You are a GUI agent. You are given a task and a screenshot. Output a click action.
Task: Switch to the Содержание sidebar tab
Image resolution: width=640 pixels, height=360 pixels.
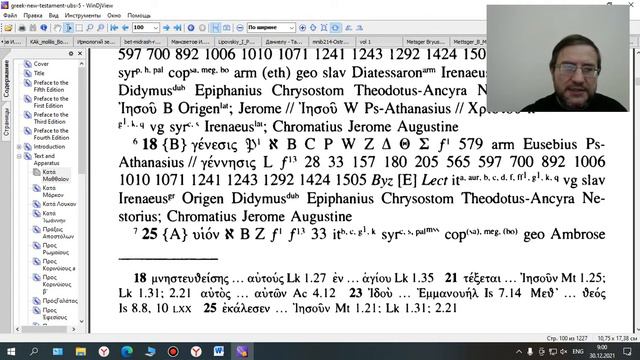6,79
